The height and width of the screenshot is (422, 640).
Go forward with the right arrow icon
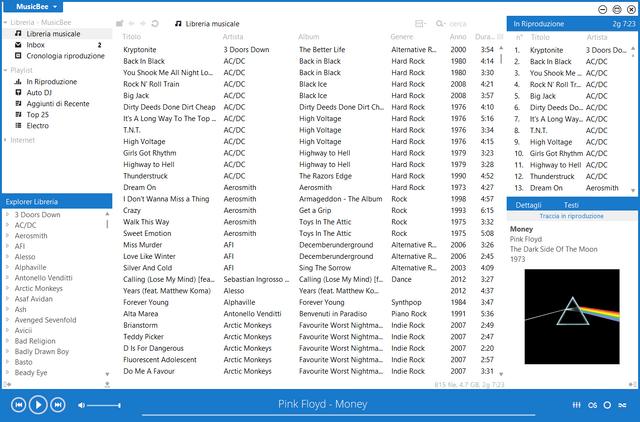tap(143, 24)
